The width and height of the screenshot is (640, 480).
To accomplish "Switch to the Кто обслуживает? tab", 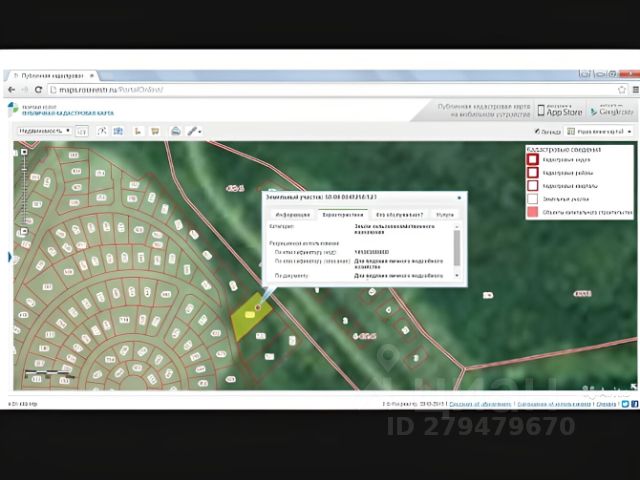I will tap(399, 214).
